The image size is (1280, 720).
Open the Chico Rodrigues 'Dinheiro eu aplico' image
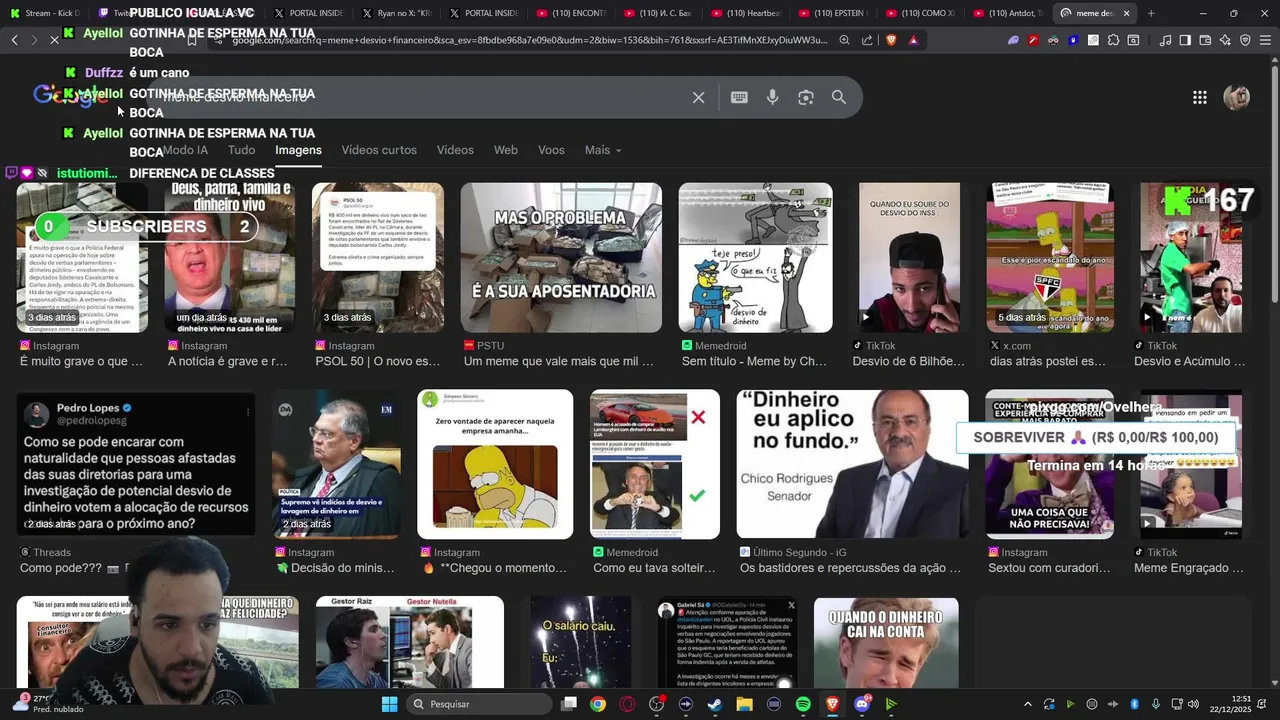tap(852, 464)
